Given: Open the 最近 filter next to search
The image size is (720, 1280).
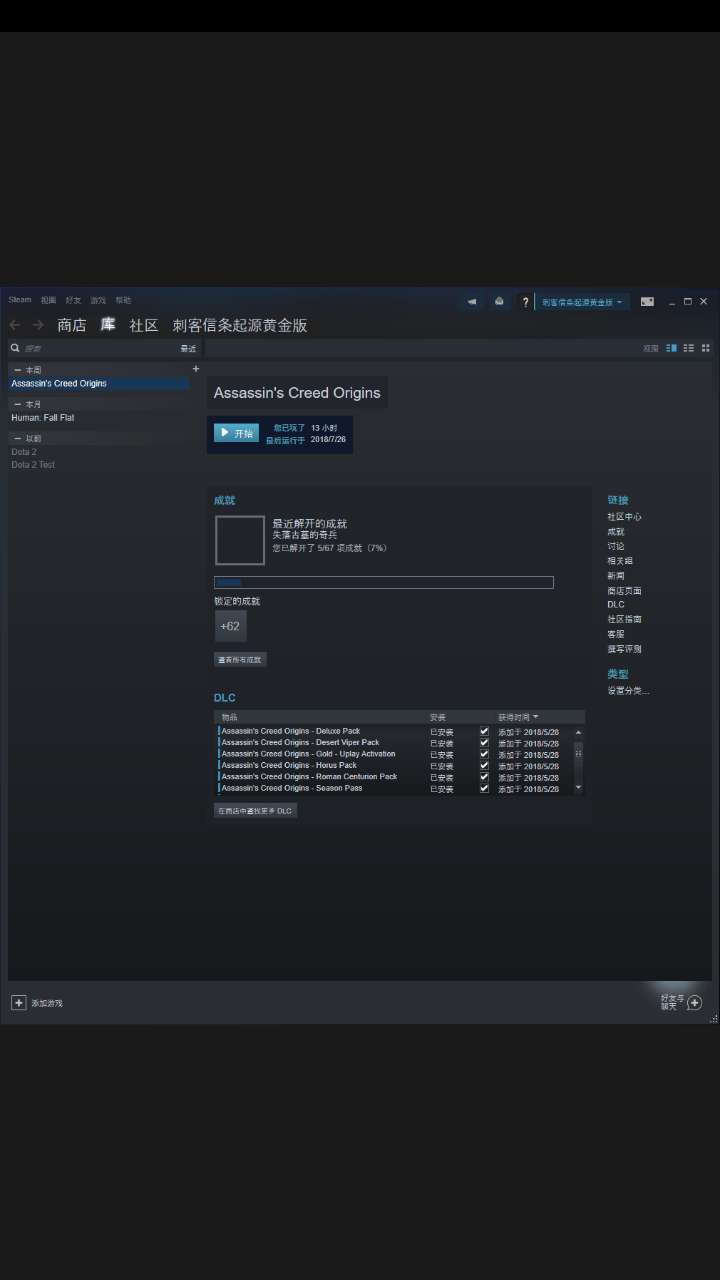Looking at the screenshot, I should coord(188,349).
